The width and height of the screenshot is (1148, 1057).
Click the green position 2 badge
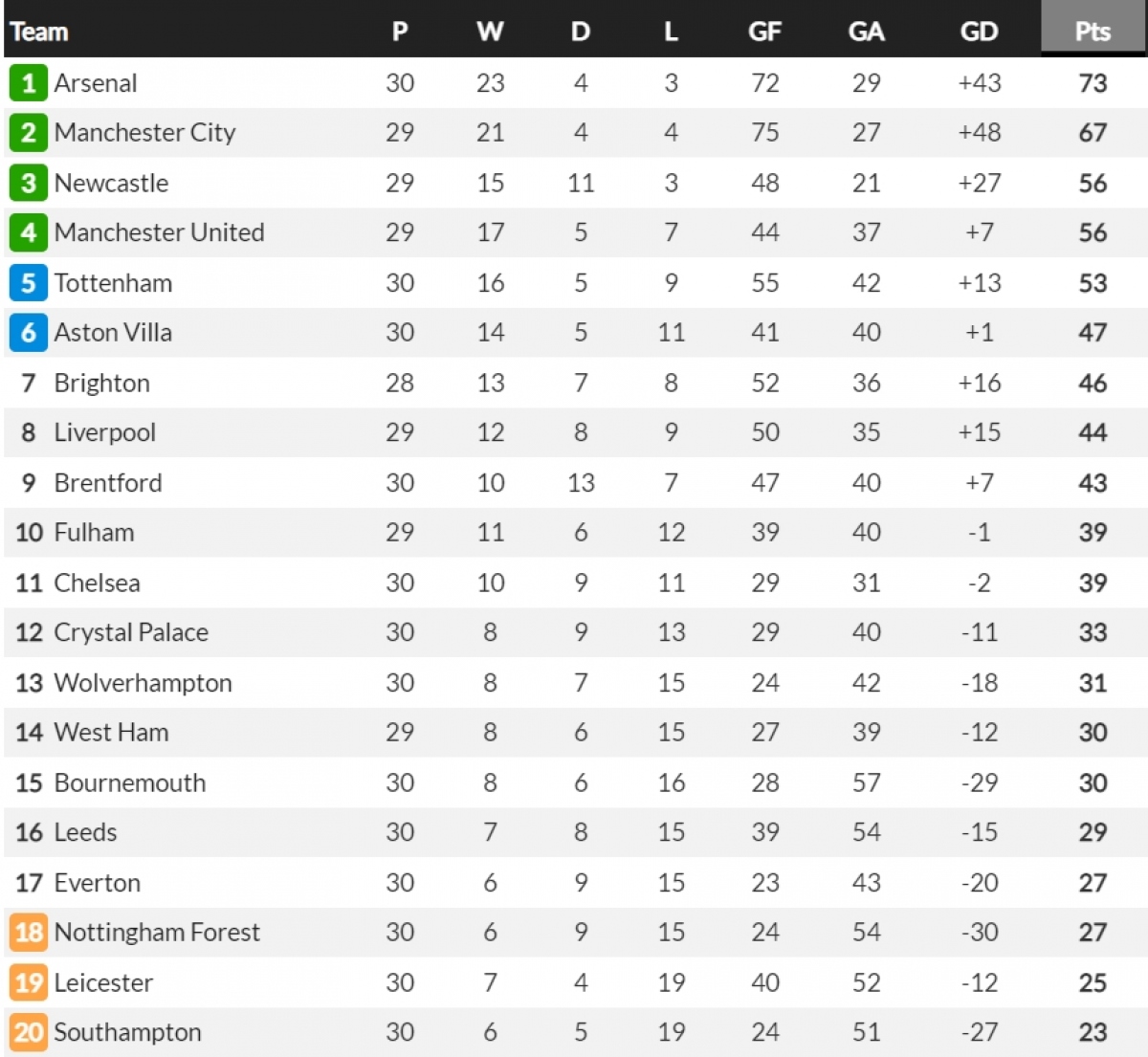pos(28,133)
